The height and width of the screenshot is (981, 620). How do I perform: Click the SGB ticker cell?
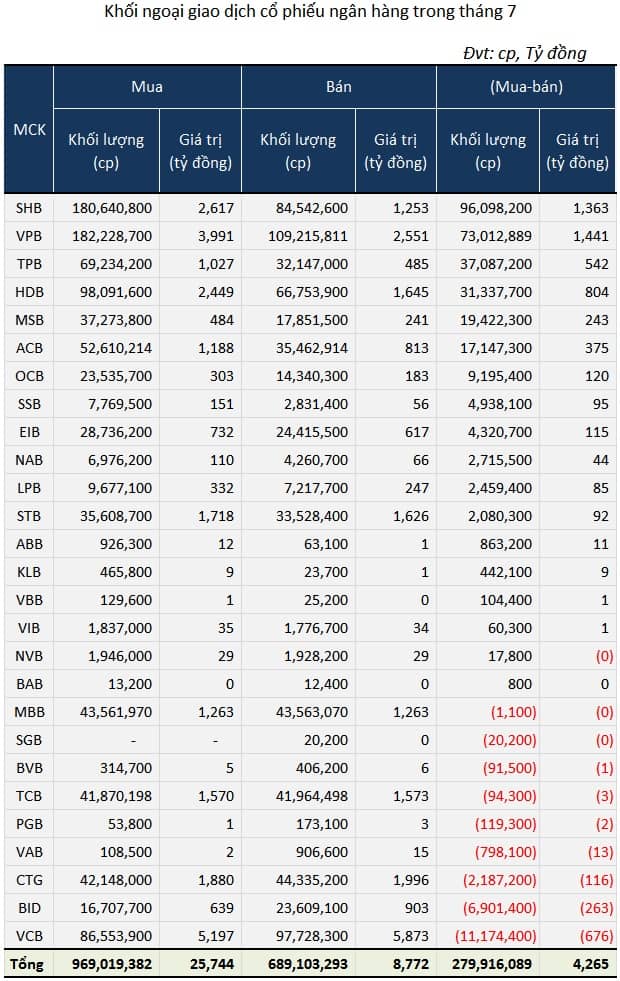coord(29,740)
